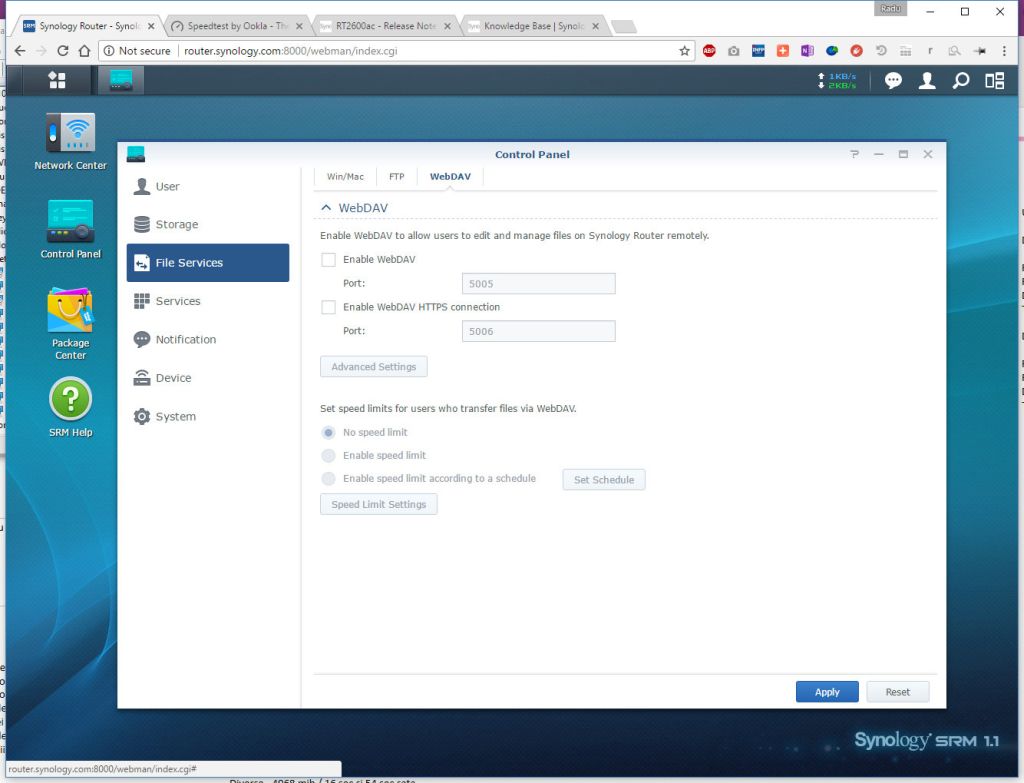The height and width of the screenshot is (783, 1024).
Task: Maximize the Control Panel window
Action: point(903,154)
